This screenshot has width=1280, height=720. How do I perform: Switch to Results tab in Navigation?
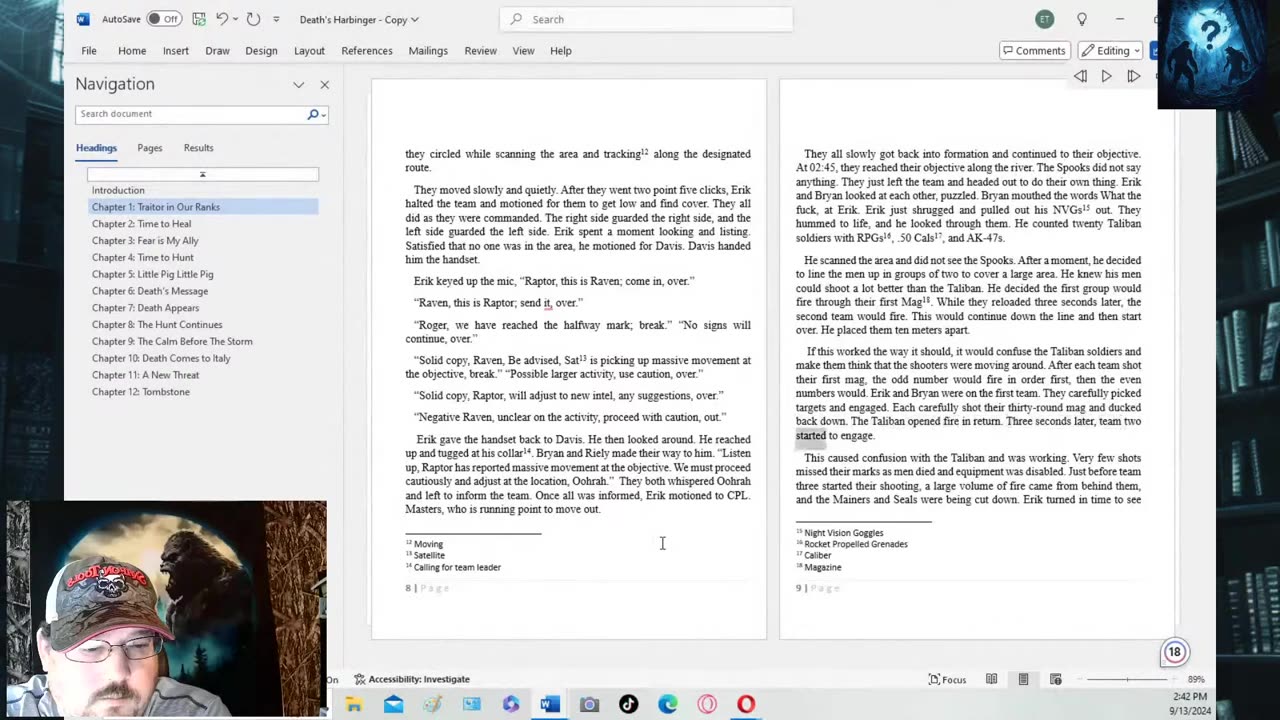tap(198, 148)
